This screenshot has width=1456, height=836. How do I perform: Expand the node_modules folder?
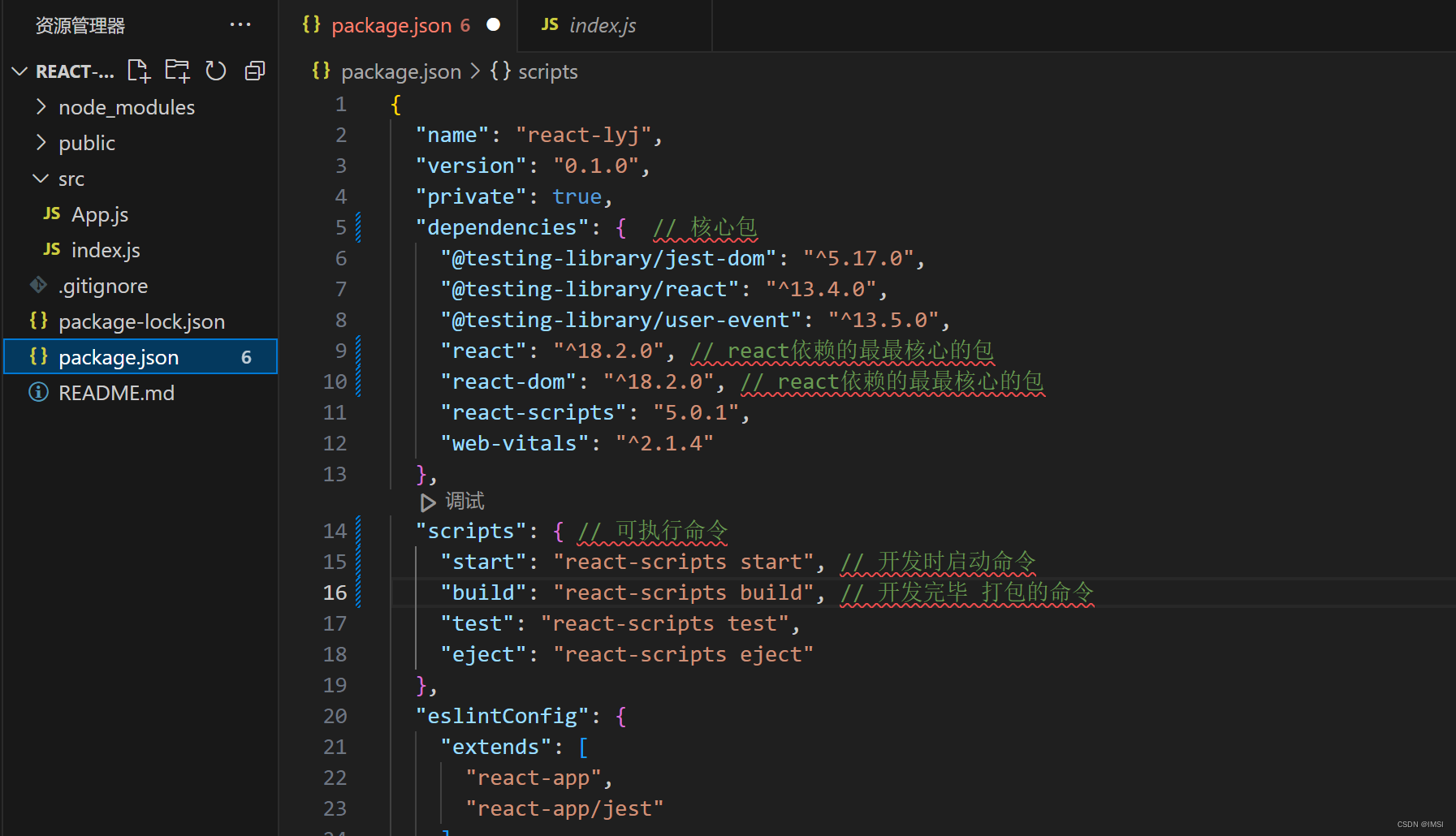(x=41, y=107)
